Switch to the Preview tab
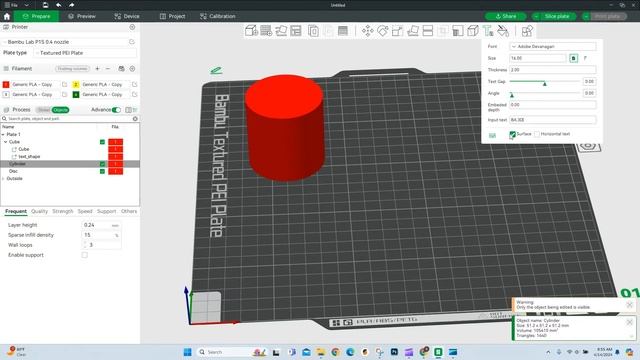 tap(82, 16)
